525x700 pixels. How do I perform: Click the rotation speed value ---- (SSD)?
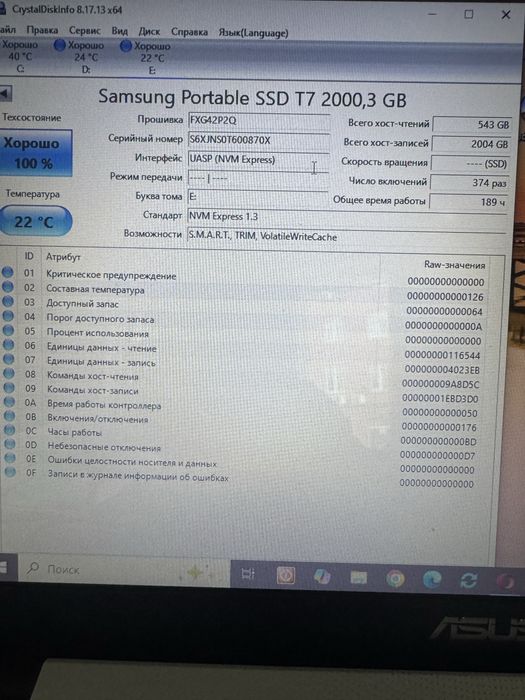pos(470,163)
